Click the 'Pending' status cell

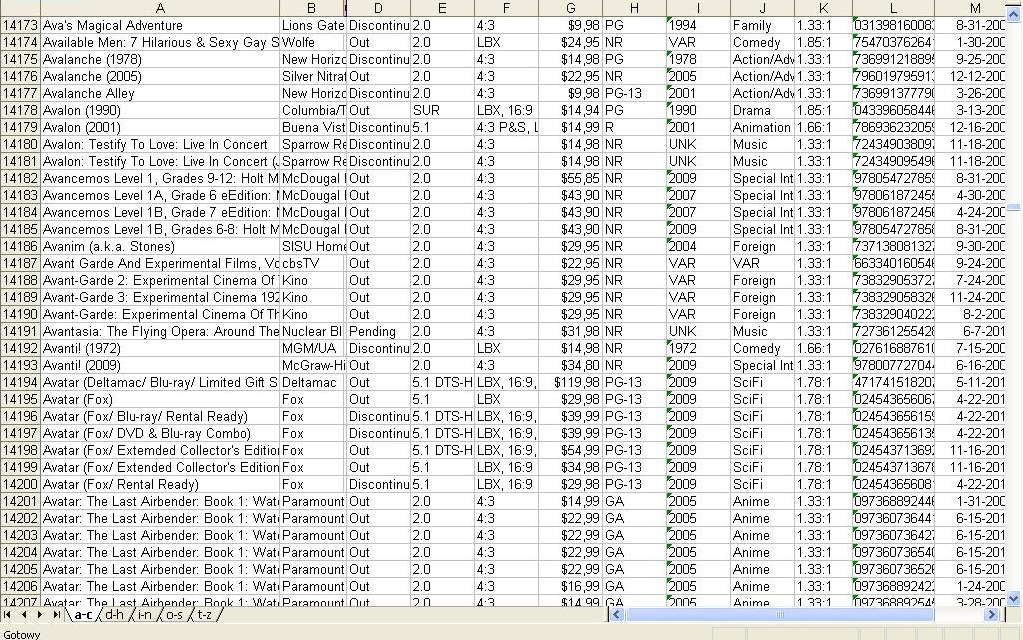click(378, 331)
